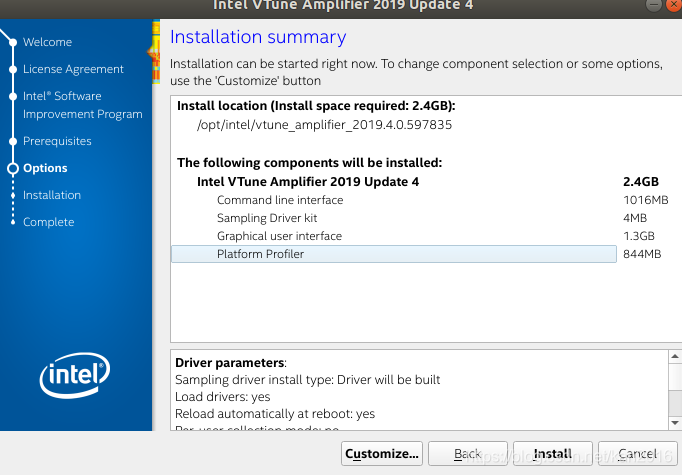Click the up arrow of driver parameters scrollbar
Screen dimensions: 682x475
pyautogui.click(x=675, y=357)
